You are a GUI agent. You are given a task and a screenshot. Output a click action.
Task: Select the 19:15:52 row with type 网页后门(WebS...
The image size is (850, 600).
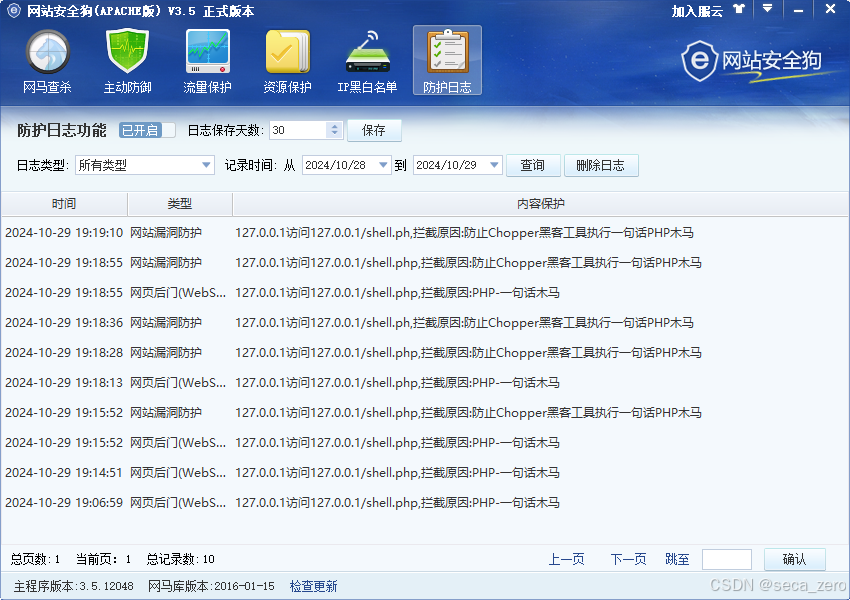click(x=424, y=443)
